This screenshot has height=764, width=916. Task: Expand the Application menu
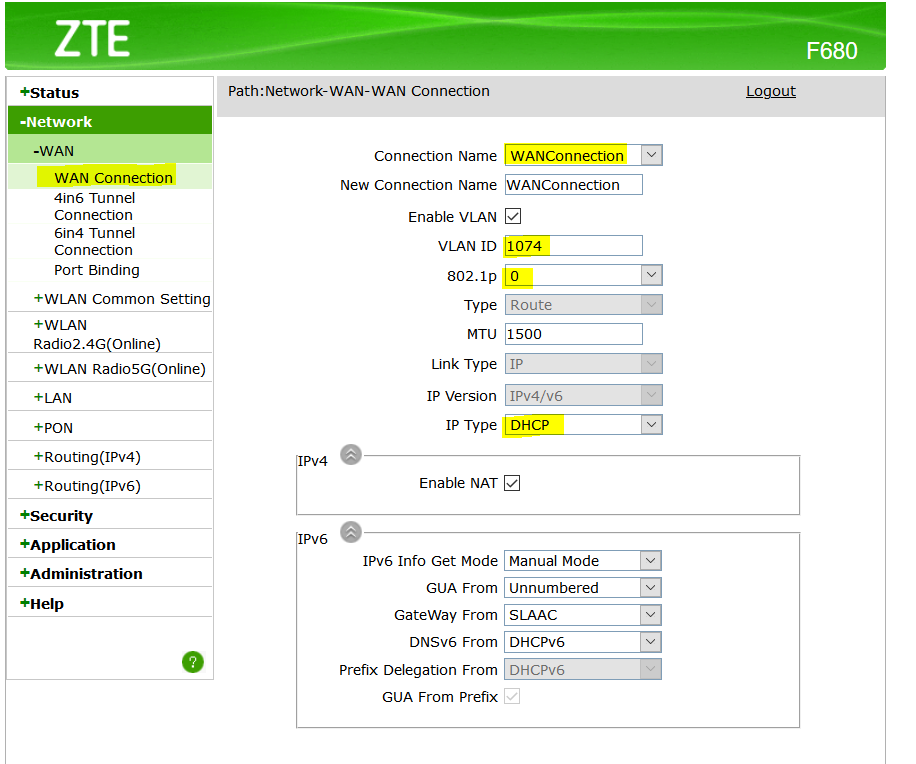(x=67, y=544)
